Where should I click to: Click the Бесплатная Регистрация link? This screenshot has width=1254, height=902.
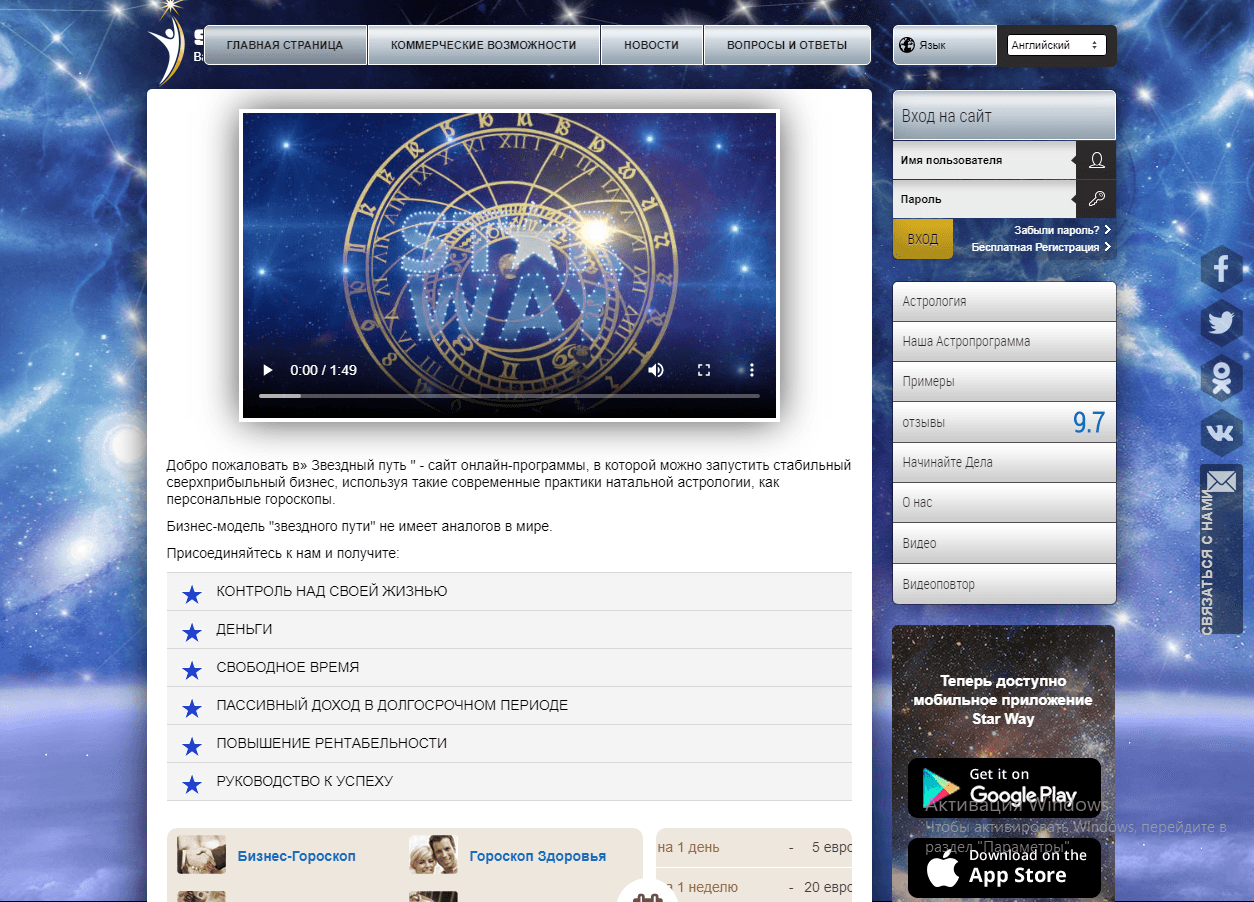[x=1035, y=247]
